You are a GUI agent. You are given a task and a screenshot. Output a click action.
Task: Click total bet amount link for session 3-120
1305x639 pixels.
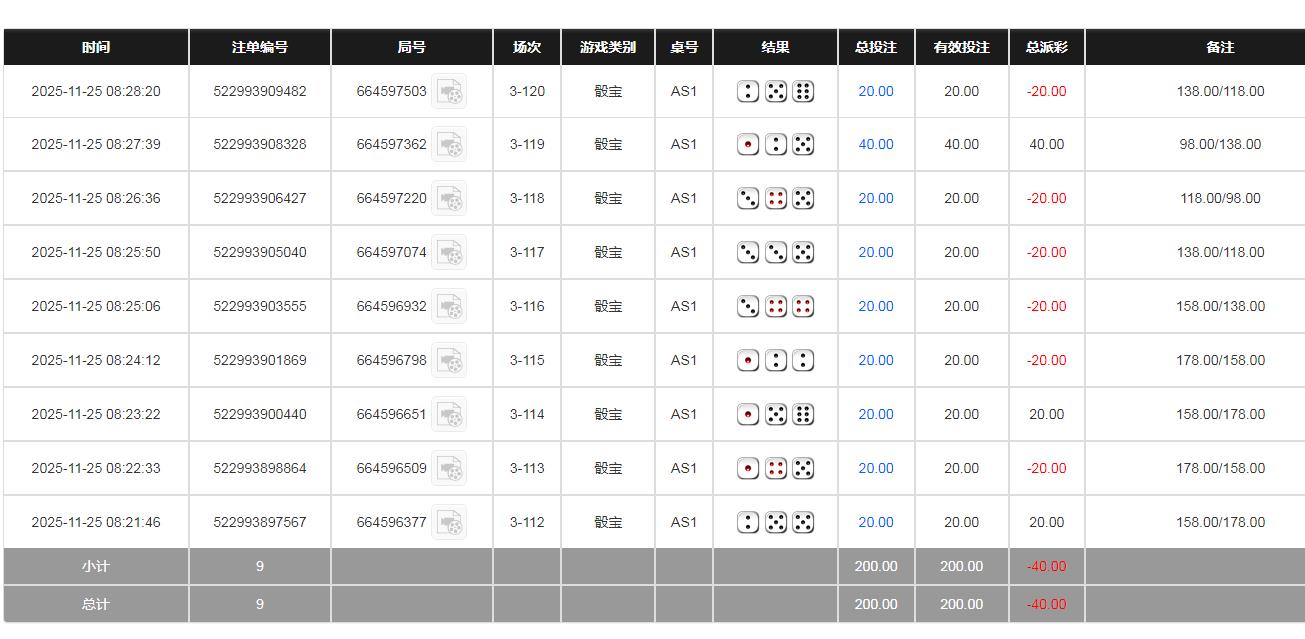[x=876, y=92]
